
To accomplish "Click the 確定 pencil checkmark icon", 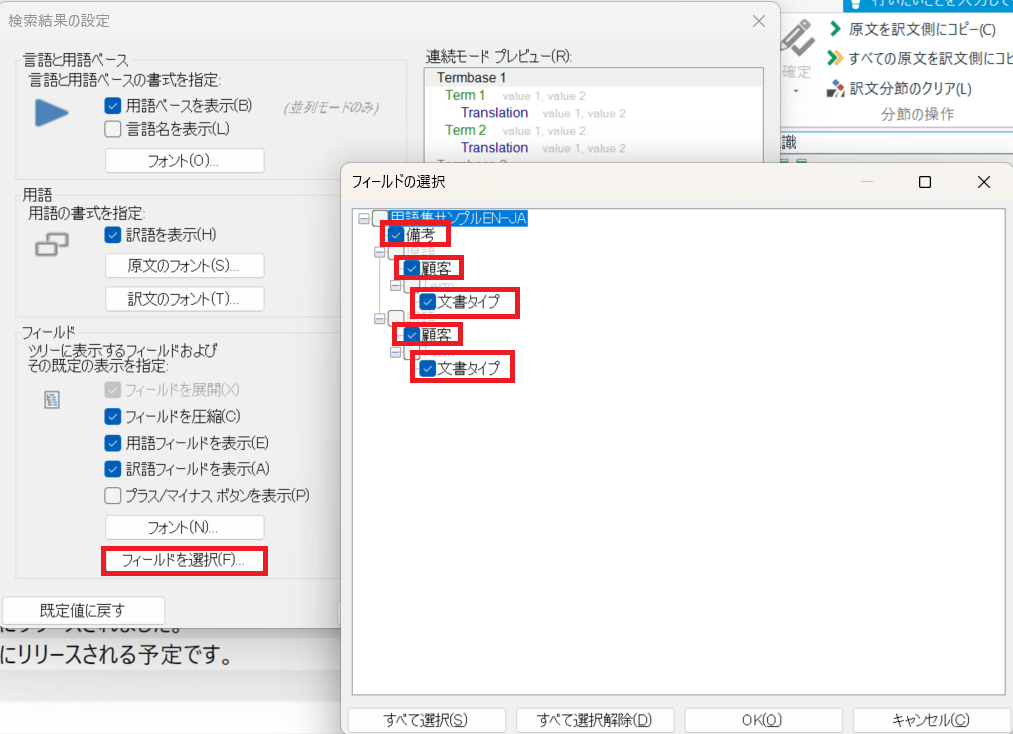I will click(x=796, y=38).
